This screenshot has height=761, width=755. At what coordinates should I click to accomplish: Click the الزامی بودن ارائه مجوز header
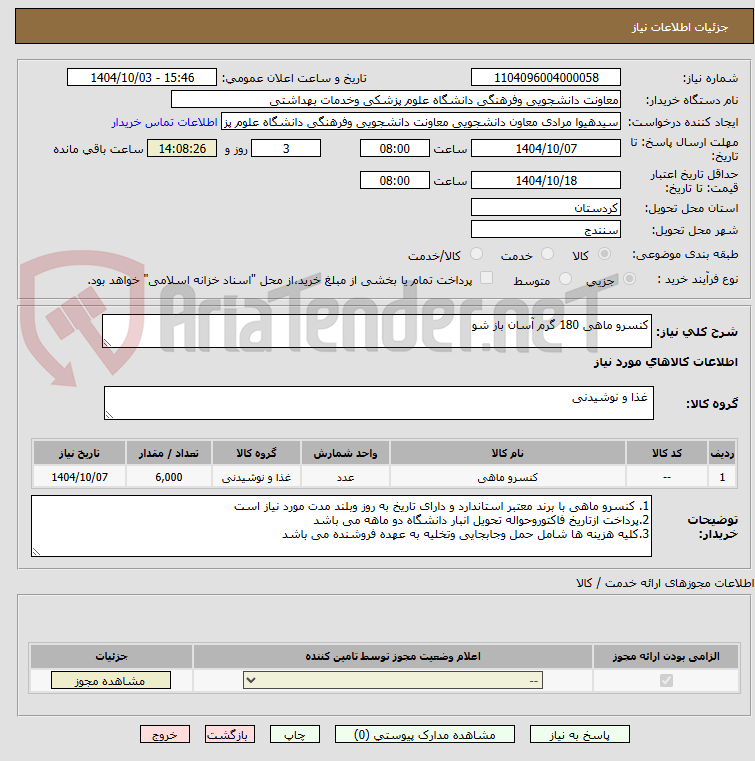pos(666,656)
